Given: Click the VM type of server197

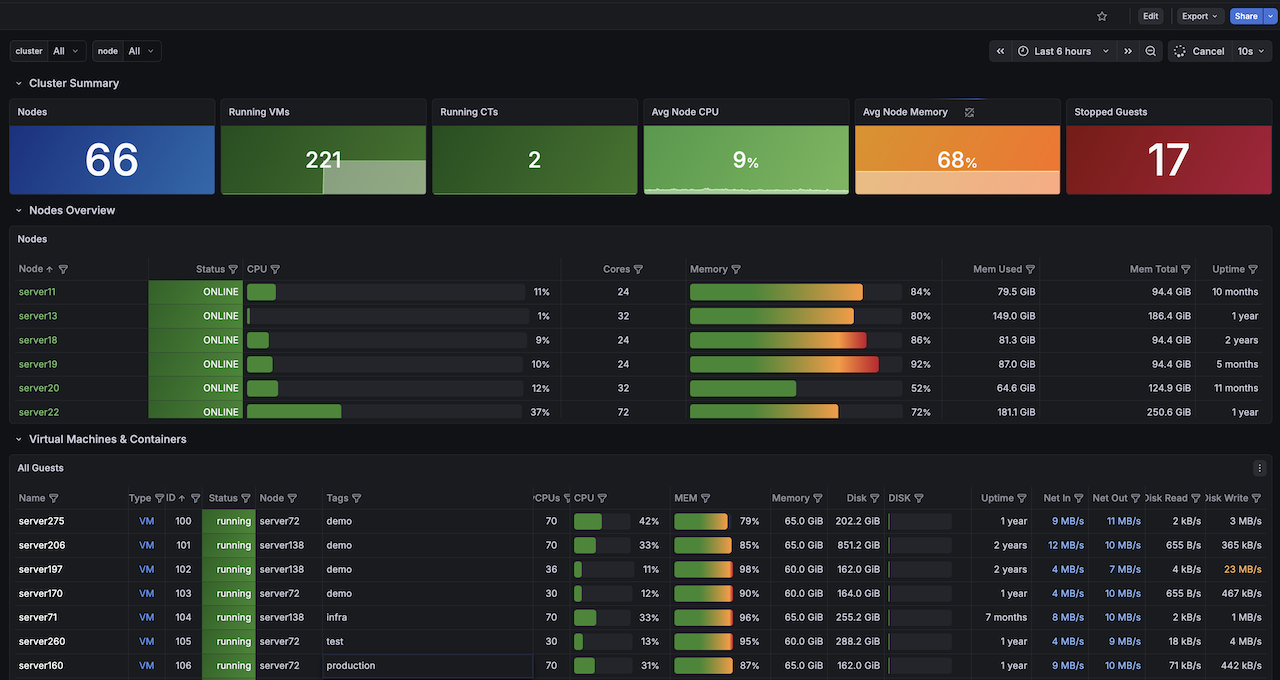Looking at the screenshot, I should (147, 569).
